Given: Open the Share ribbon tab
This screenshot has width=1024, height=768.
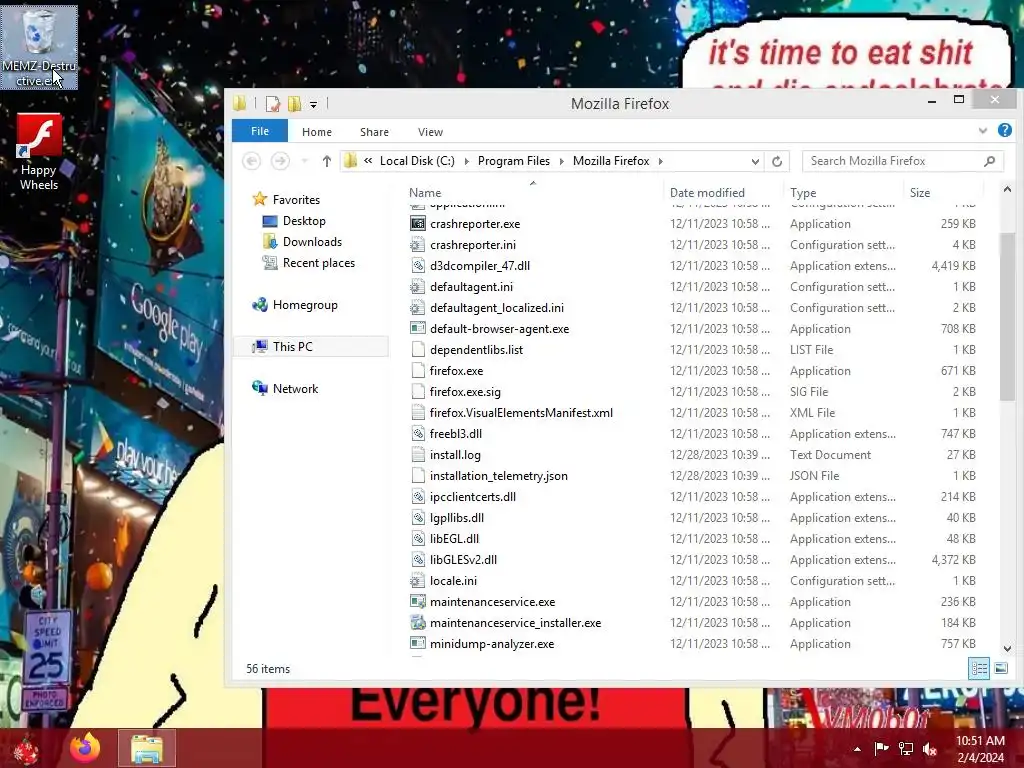Looking at the screenshot, I should tap(374, 132).
